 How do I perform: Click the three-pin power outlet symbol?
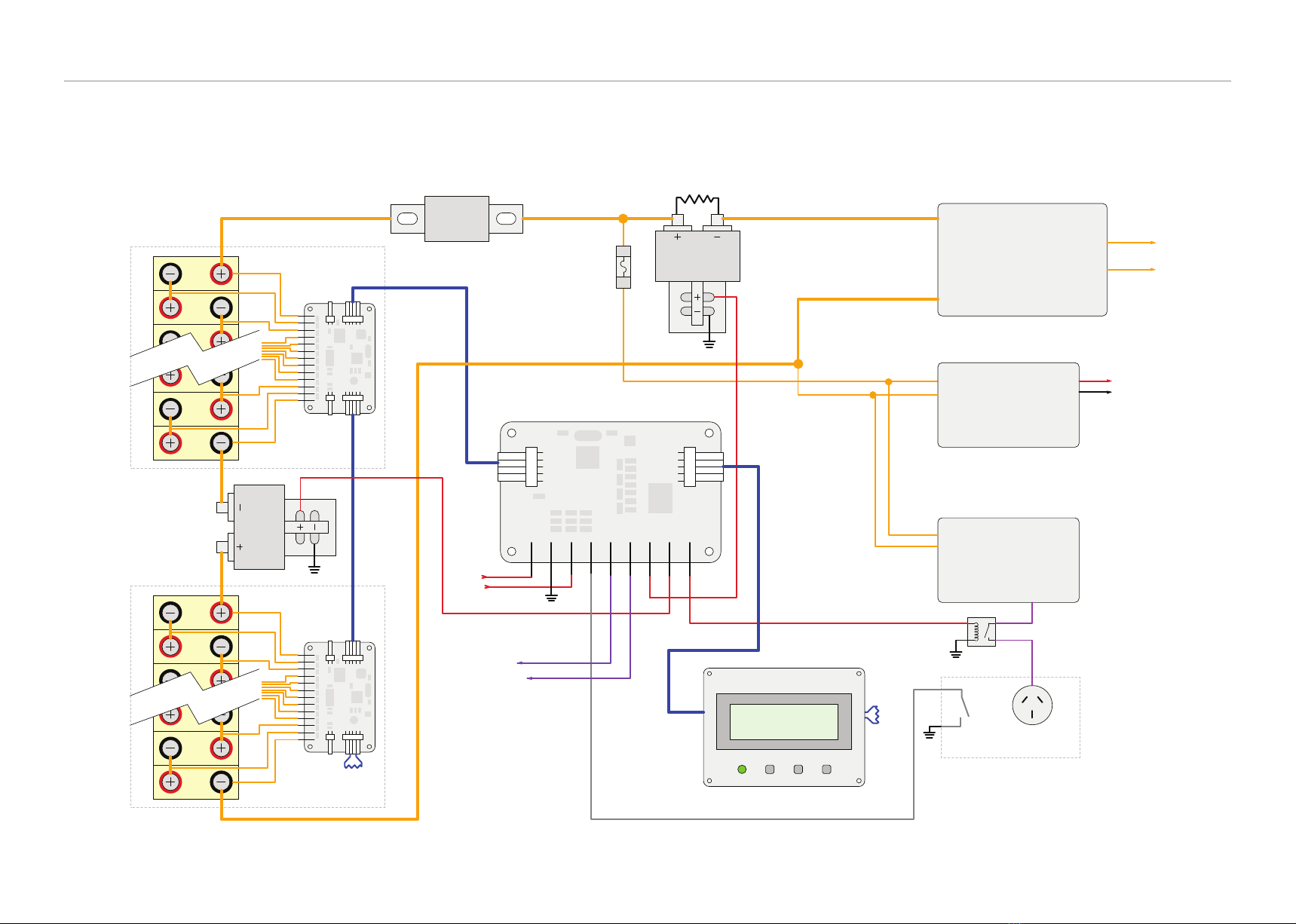click(x=1031, y=705)
